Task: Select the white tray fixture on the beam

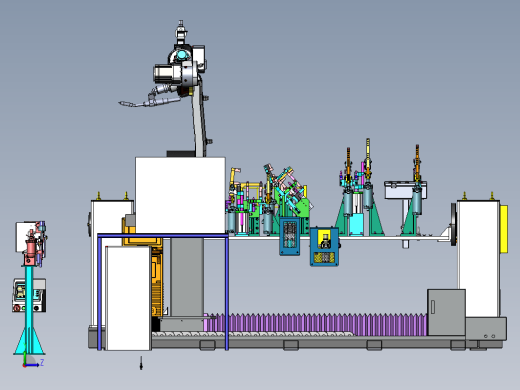Action: pos(405,190)
